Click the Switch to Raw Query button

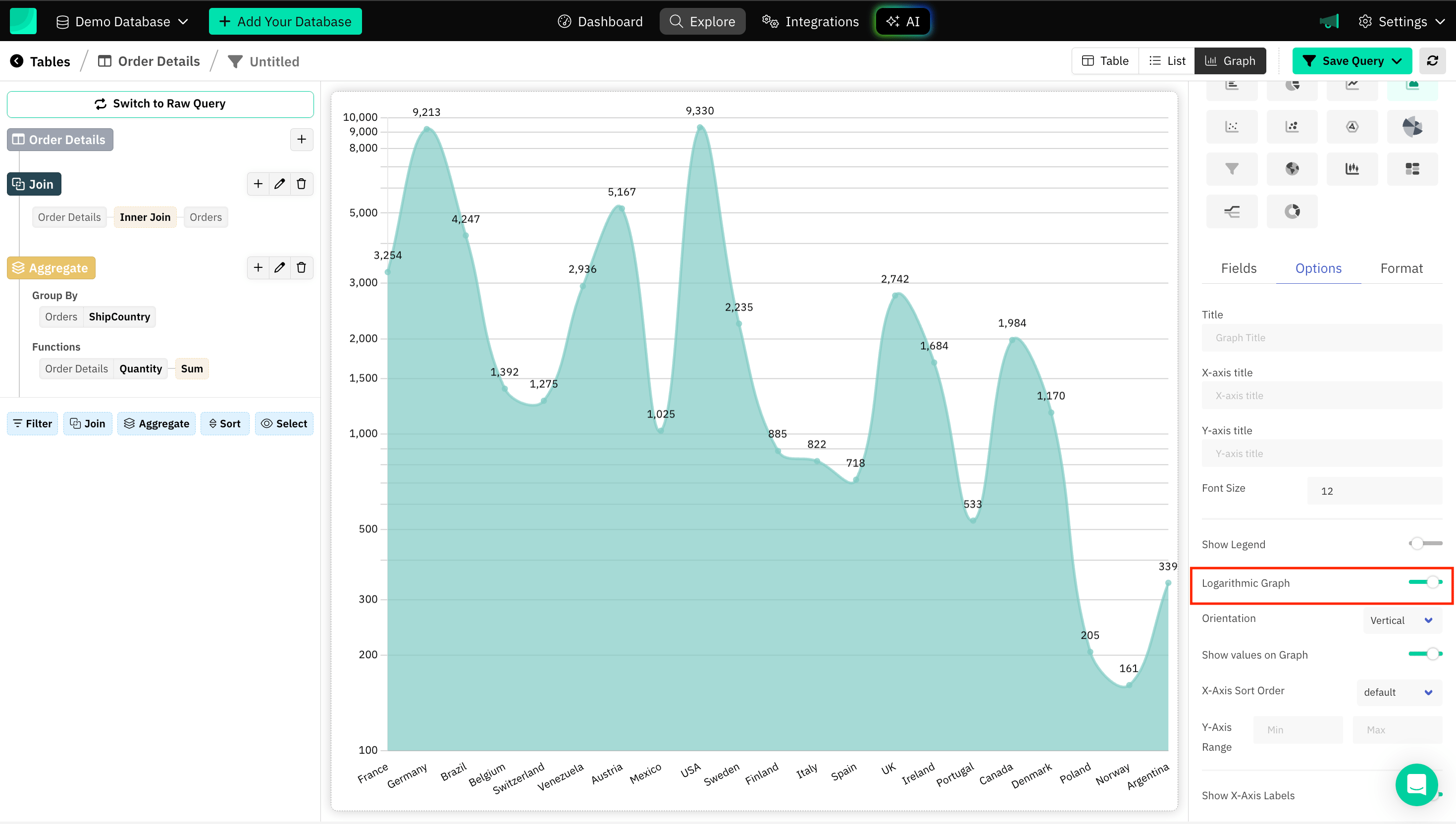click(x=160, y=103)
